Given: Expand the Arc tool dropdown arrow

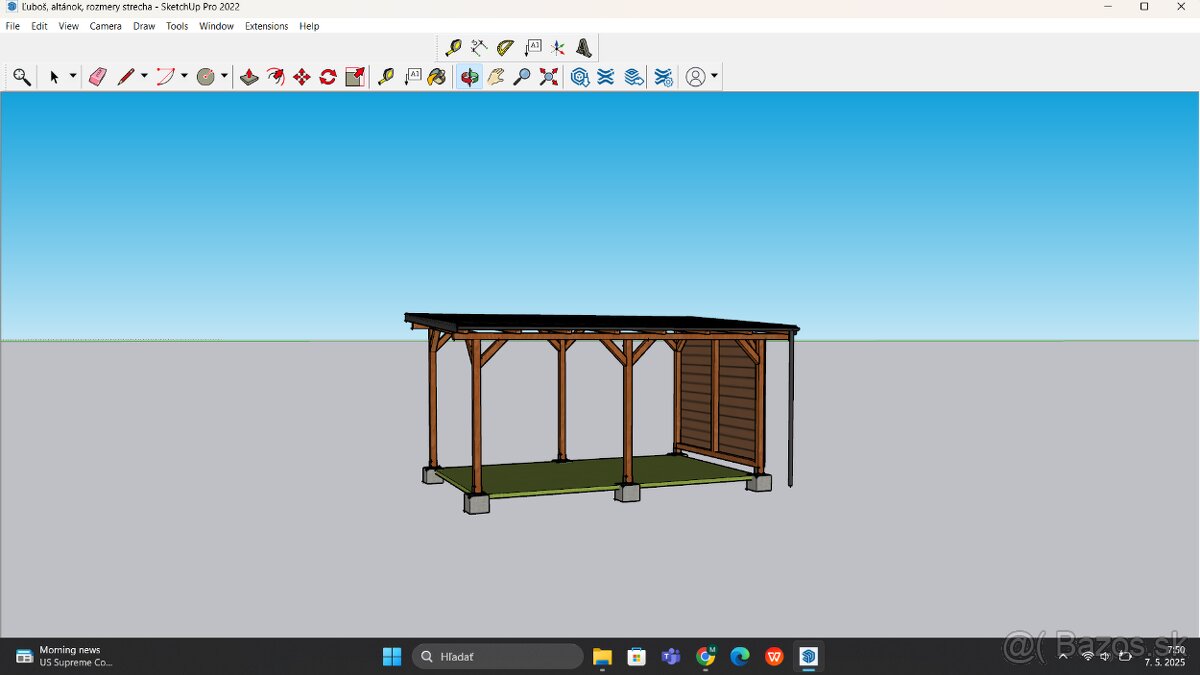Looking at the screenshot, I should pos(184,77).
